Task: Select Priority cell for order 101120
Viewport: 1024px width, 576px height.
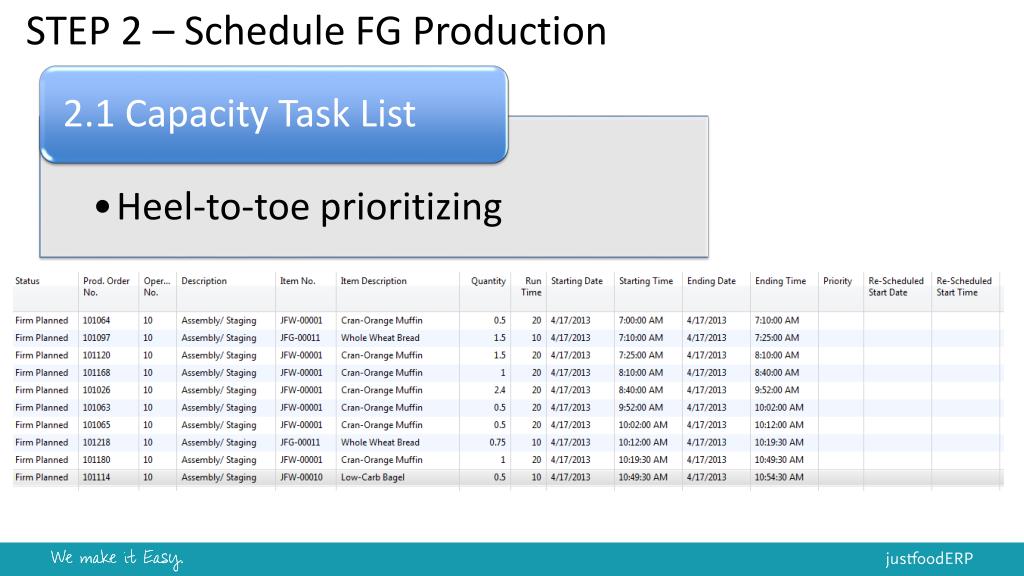Action: pyautogui.click(x=841, y=355)
